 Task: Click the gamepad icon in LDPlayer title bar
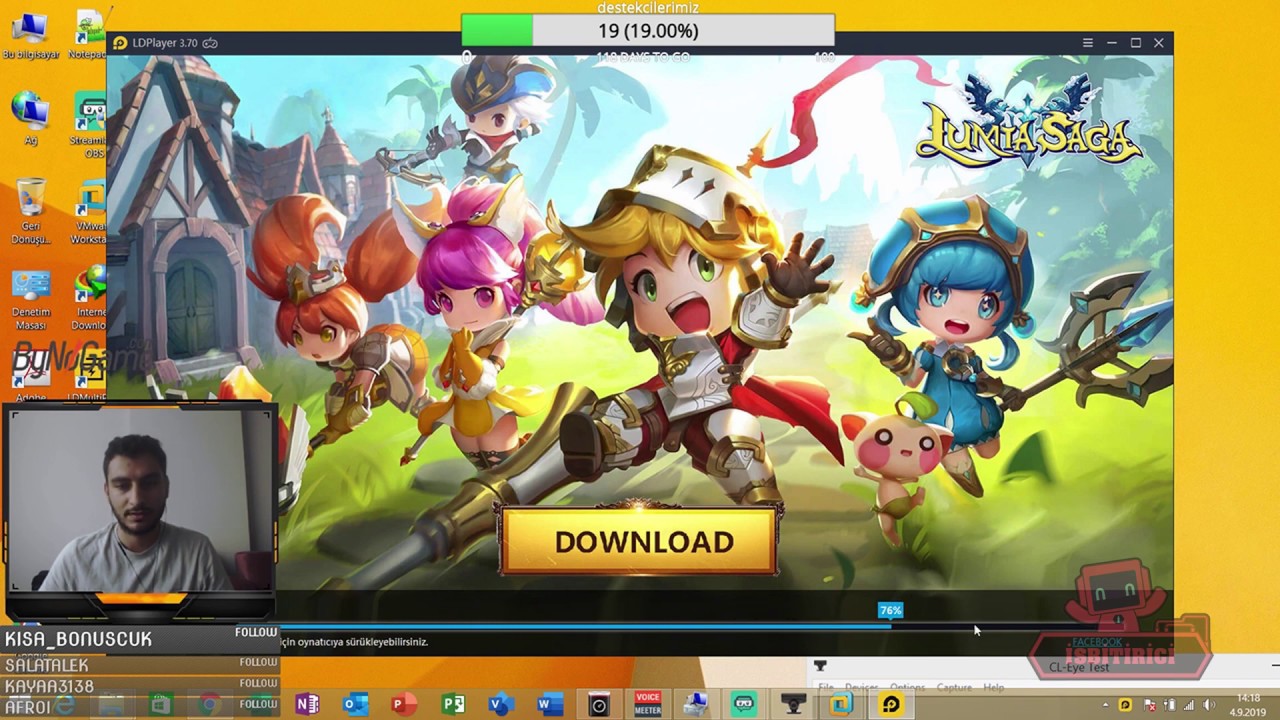(210, 43)
